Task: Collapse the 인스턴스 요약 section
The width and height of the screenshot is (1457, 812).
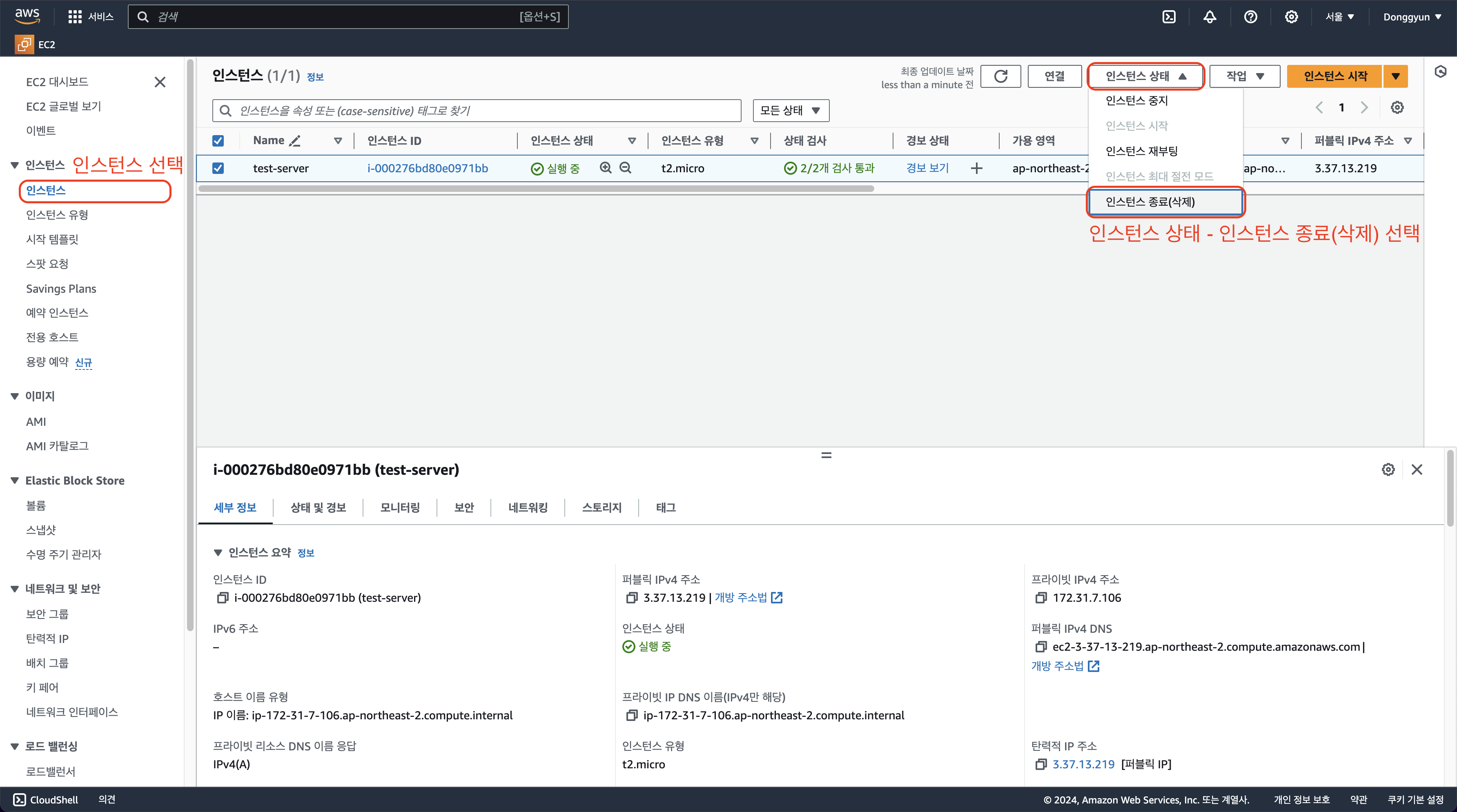Action: 218,552
